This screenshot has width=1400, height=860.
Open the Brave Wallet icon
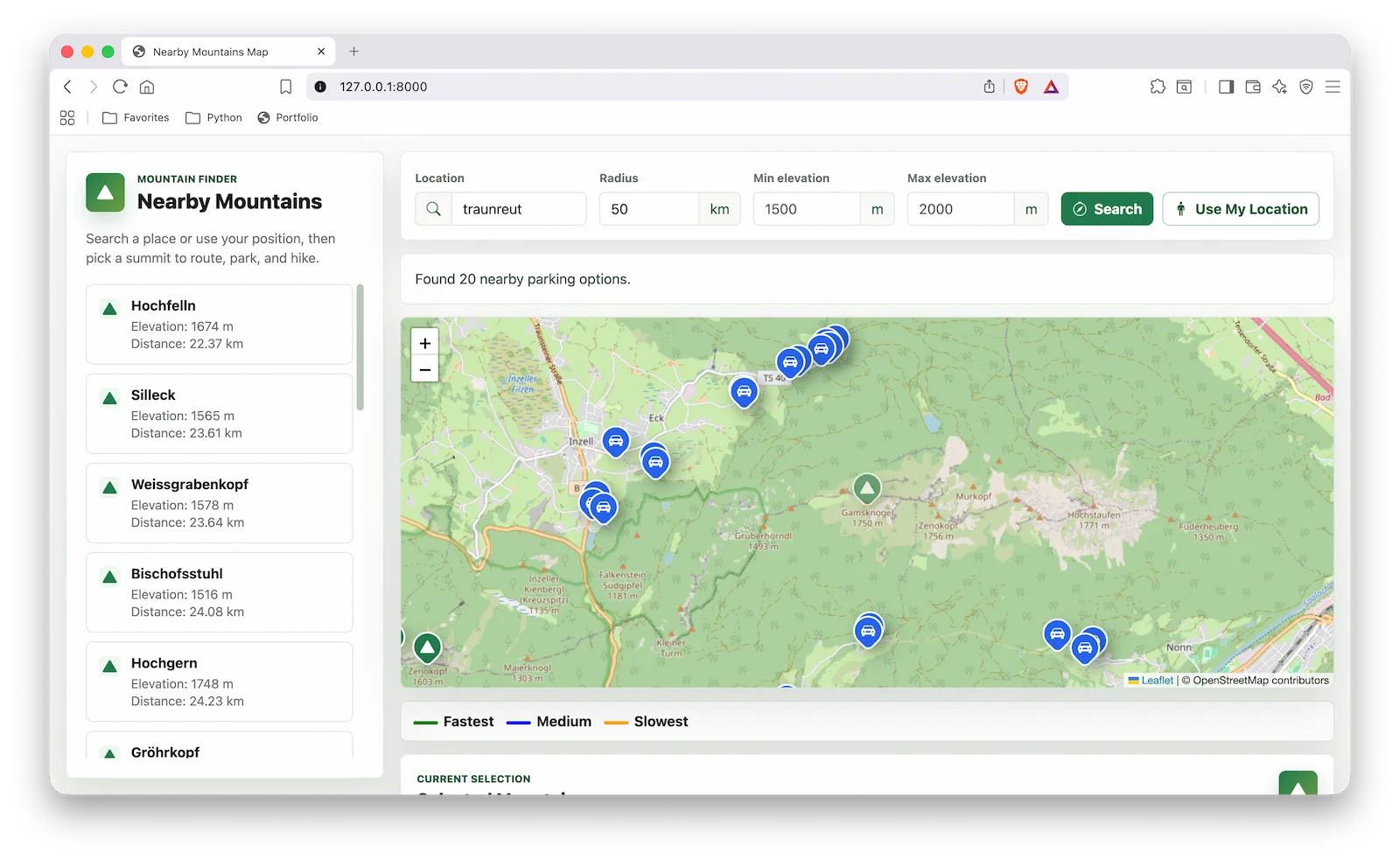click(1253, 87)
